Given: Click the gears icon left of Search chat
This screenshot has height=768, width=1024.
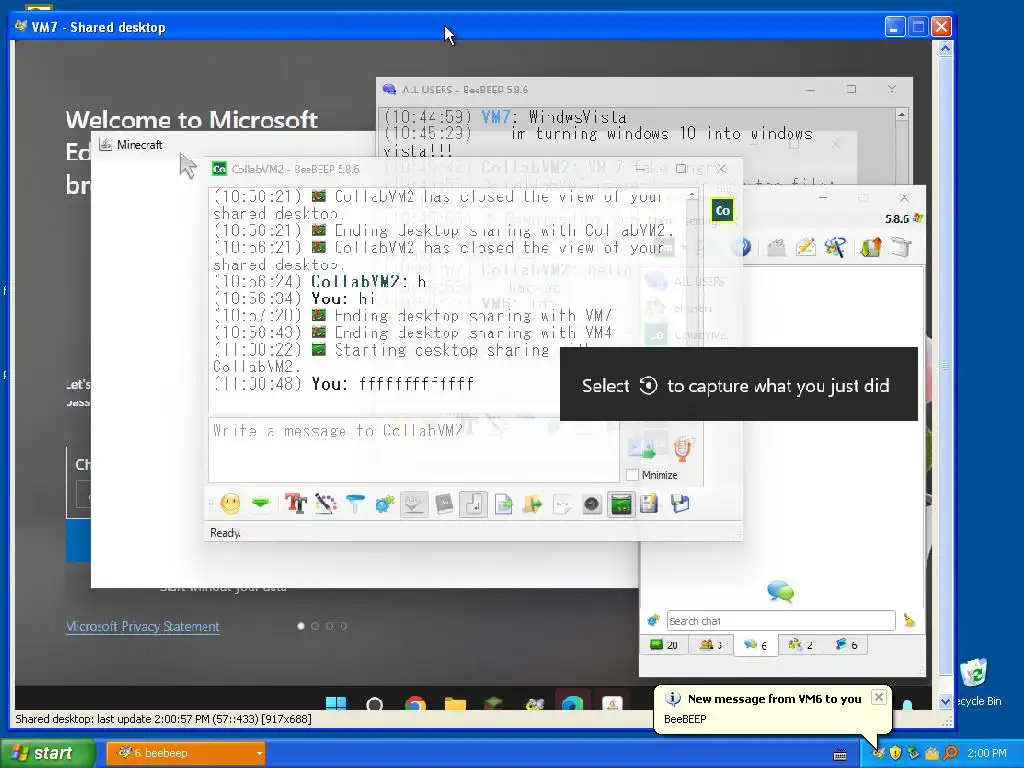Looking at the screenshot, I should (x=653, y=620).
